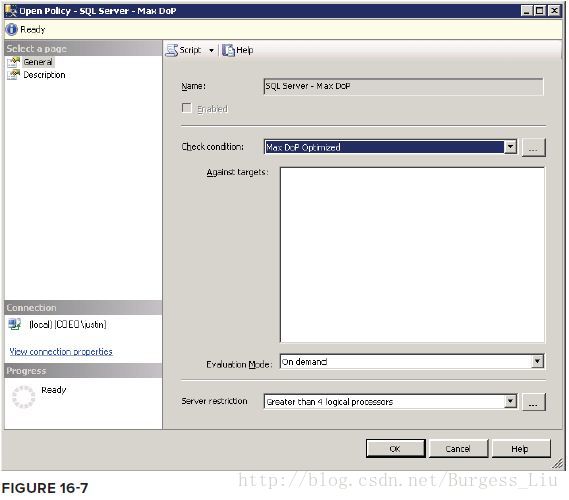Click the Ready info icon in status bar
Screen dimensions: 569x500
tap(12, 29)
